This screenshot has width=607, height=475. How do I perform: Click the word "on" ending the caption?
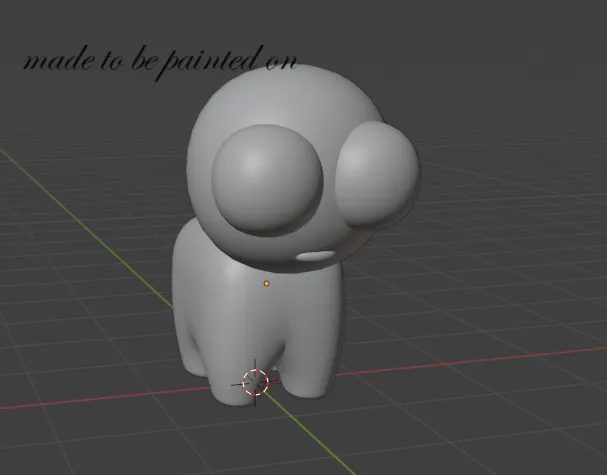click(x=283, y=62)
